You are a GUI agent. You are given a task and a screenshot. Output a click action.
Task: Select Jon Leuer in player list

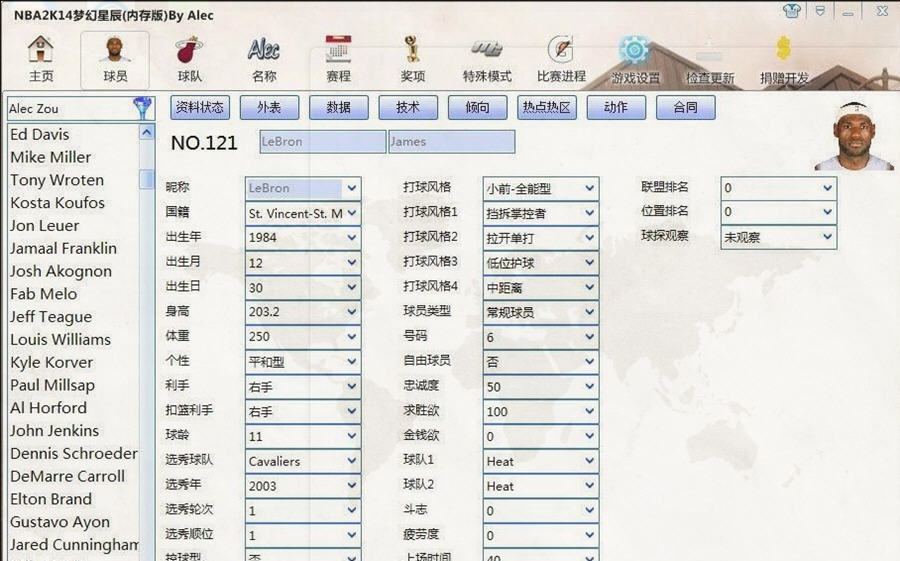tap(44, 226)
